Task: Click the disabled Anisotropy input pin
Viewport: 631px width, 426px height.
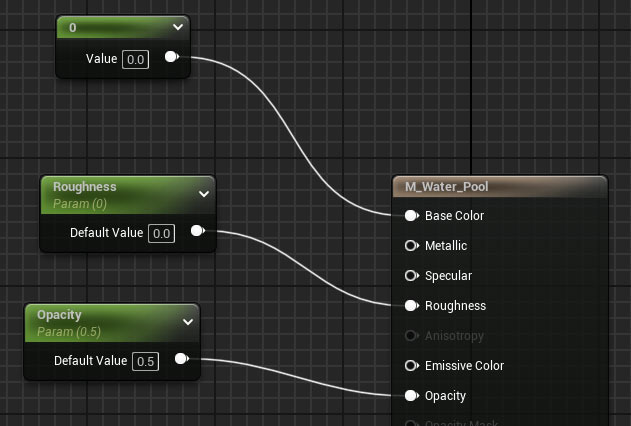Action: [x=411, y=336]
